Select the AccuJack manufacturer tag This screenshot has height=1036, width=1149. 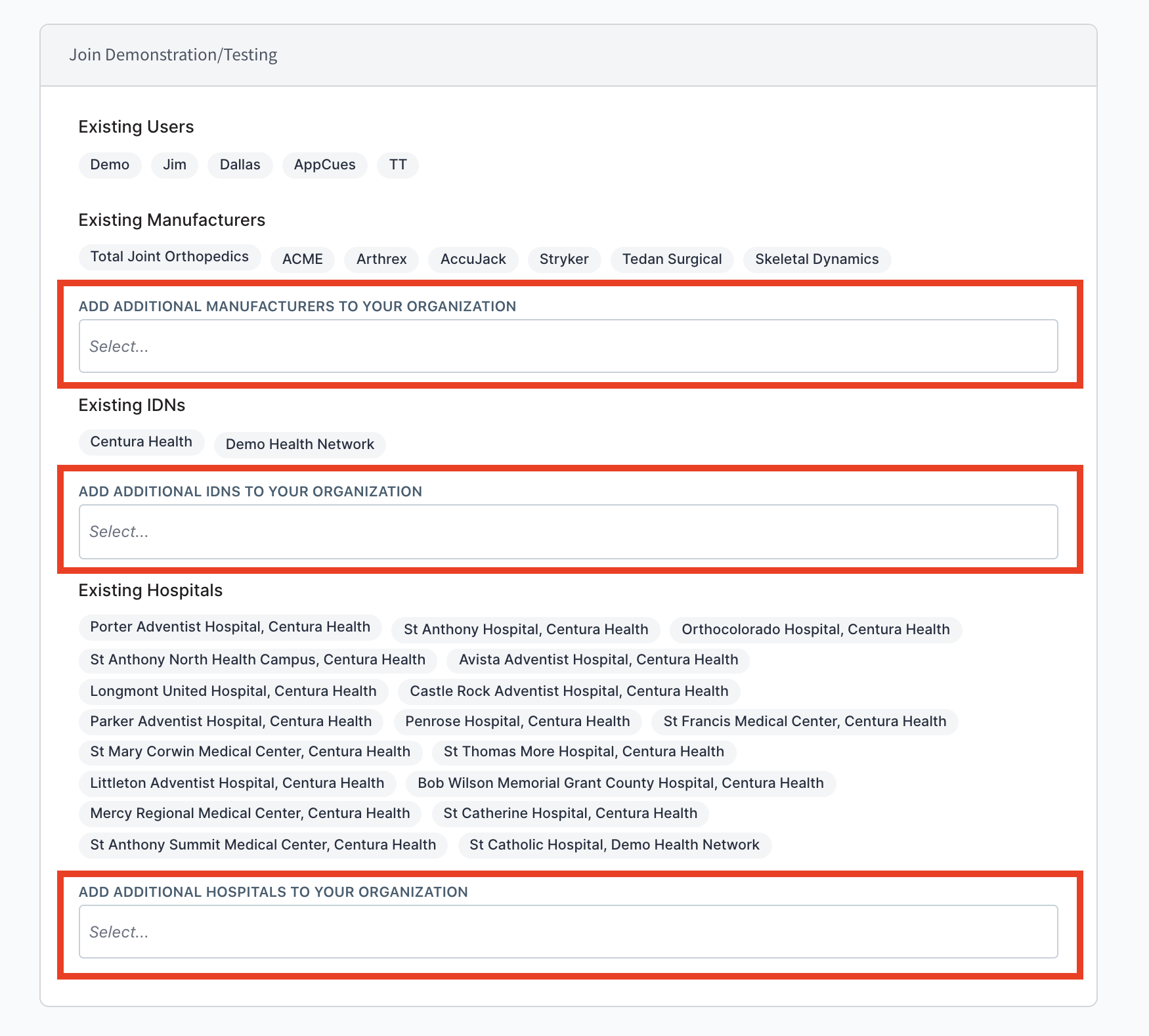coord(473,259)
